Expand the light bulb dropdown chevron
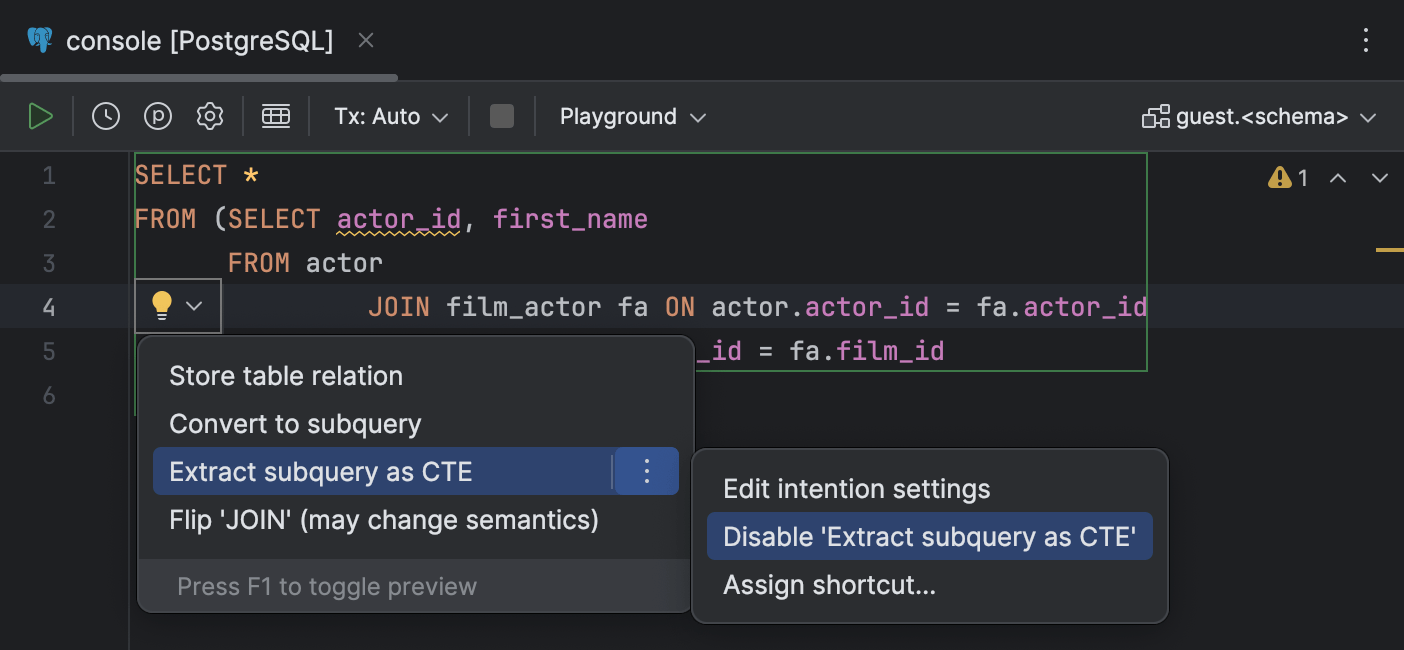The width and height of the screenshot is (1404, 650). [x=195, y=306]
